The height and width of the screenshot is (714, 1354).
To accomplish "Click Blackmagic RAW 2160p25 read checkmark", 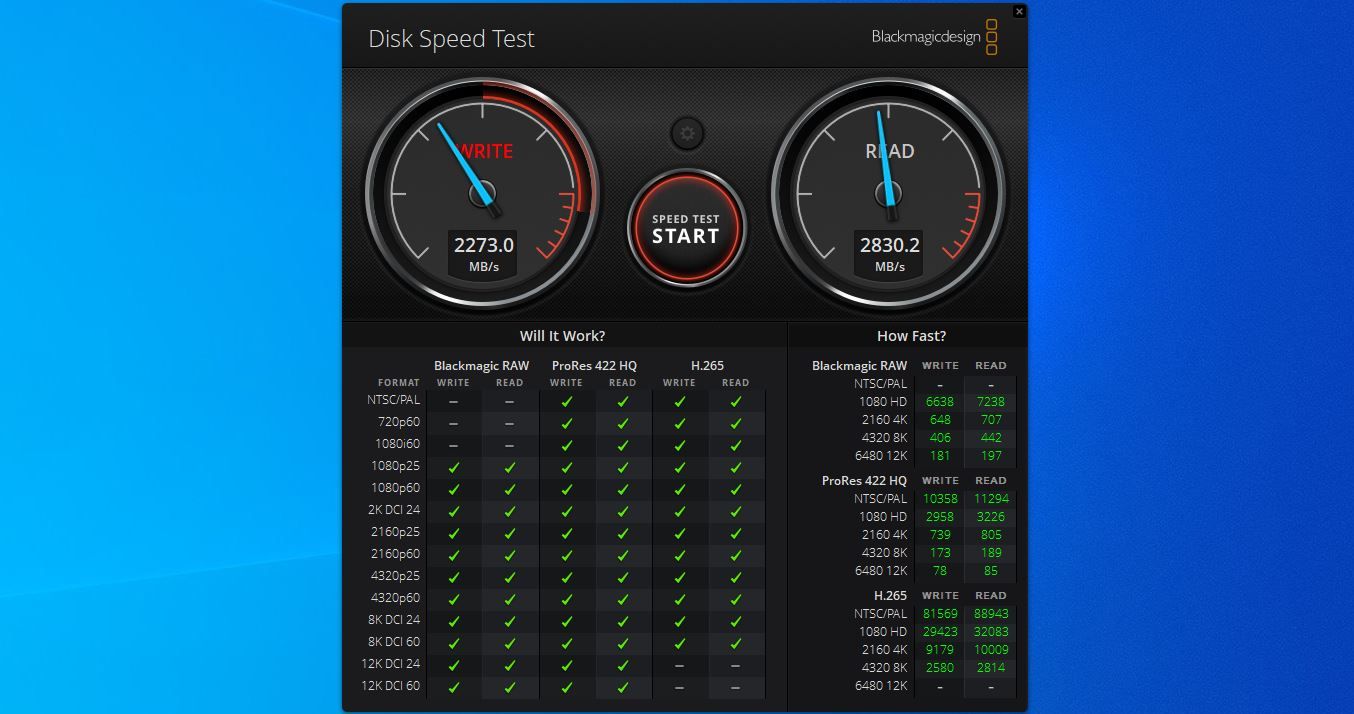I will point(509,533).
